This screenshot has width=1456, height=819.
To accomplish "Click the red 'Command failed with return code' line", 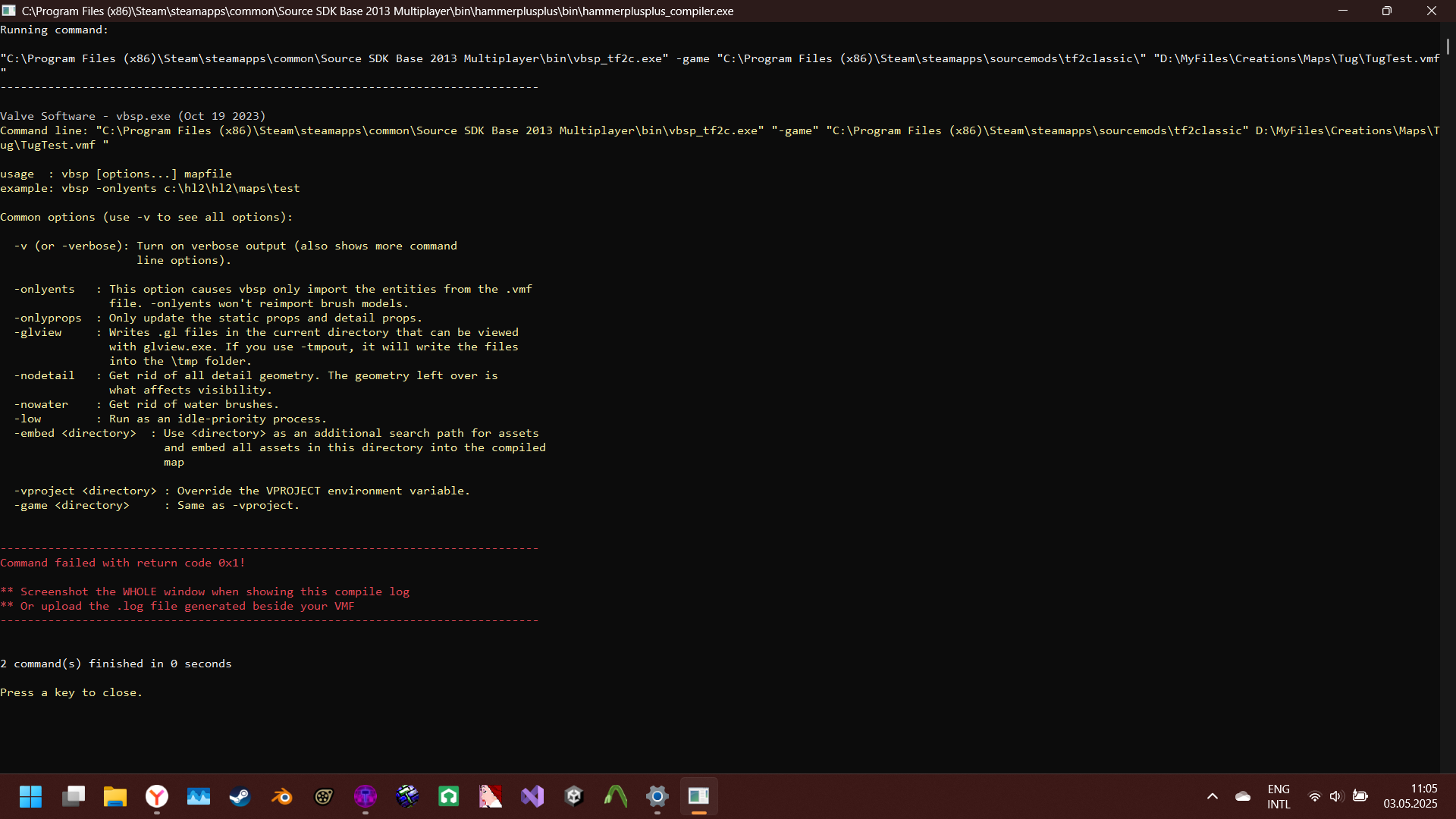I will click(123, 563).
